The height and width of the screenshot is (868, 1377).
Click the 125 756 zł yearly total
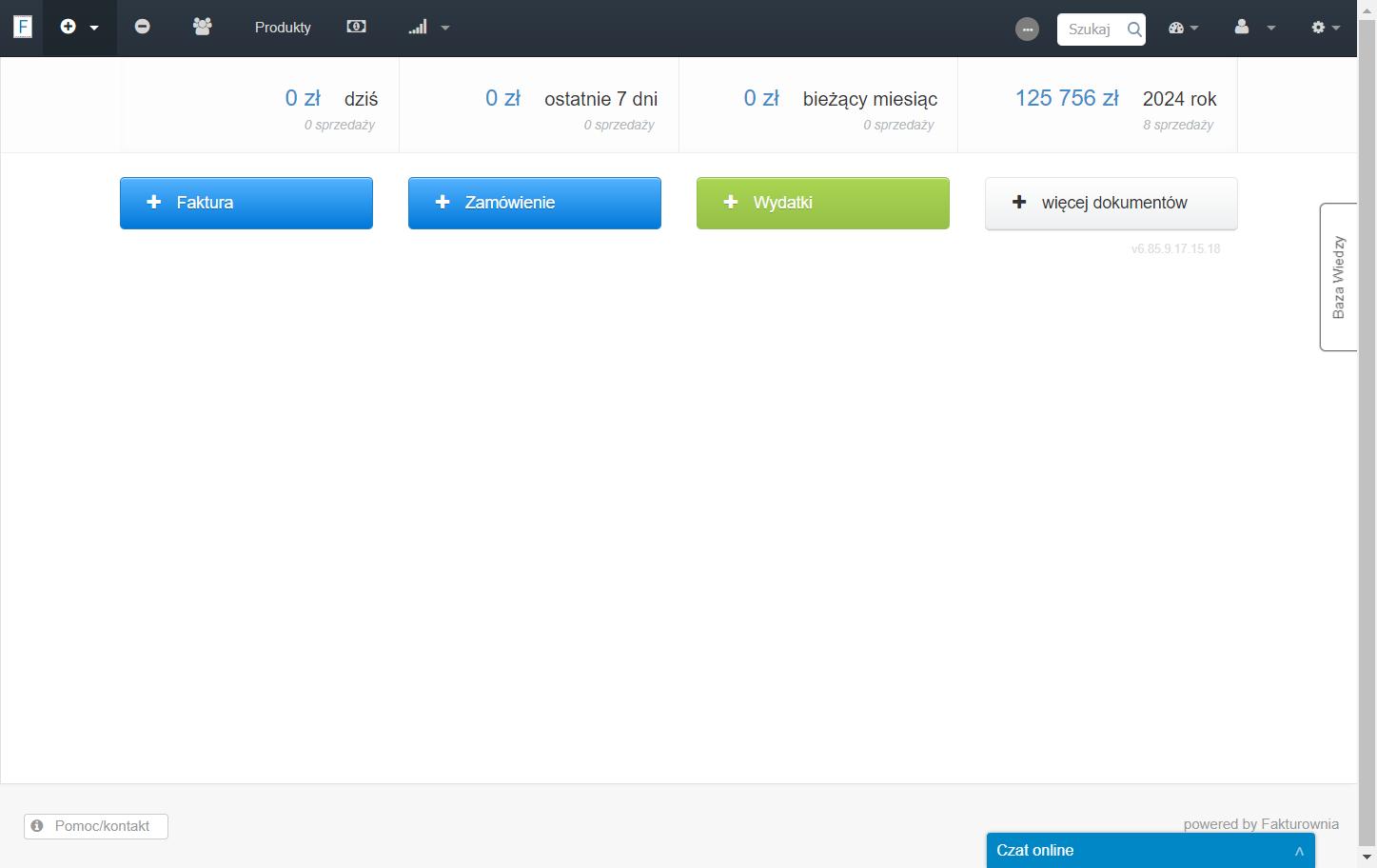coord(1067,98)
